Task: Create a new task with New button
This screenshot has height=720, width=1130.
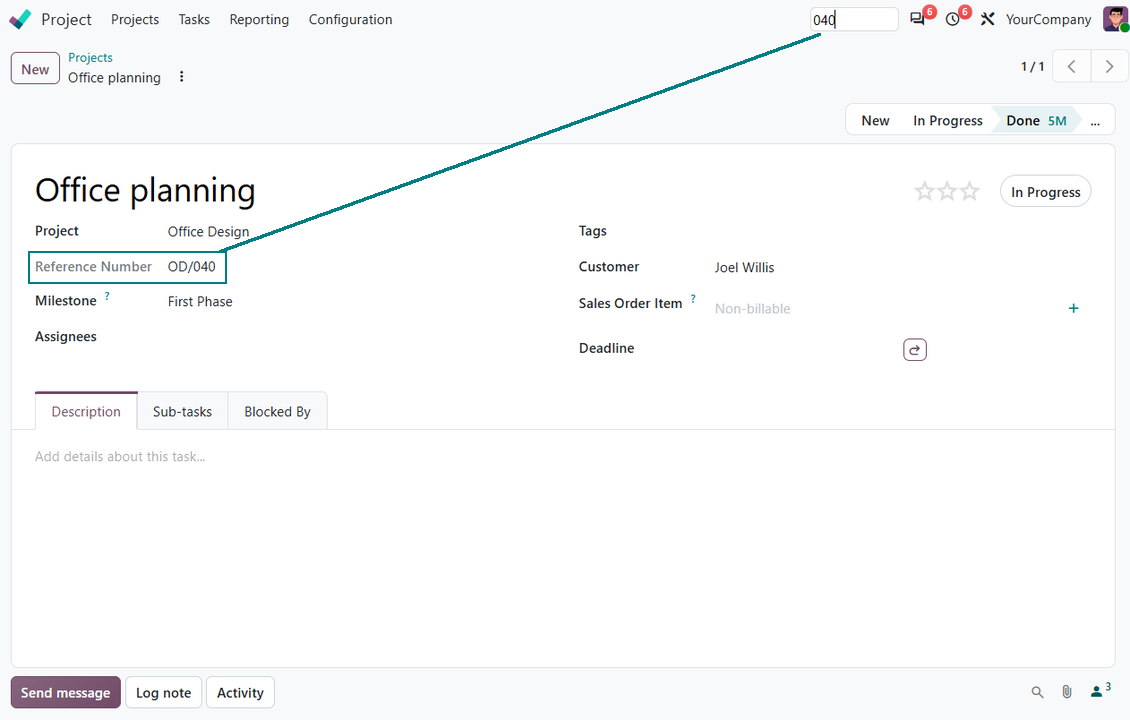Action: click(x=35, y=69)
